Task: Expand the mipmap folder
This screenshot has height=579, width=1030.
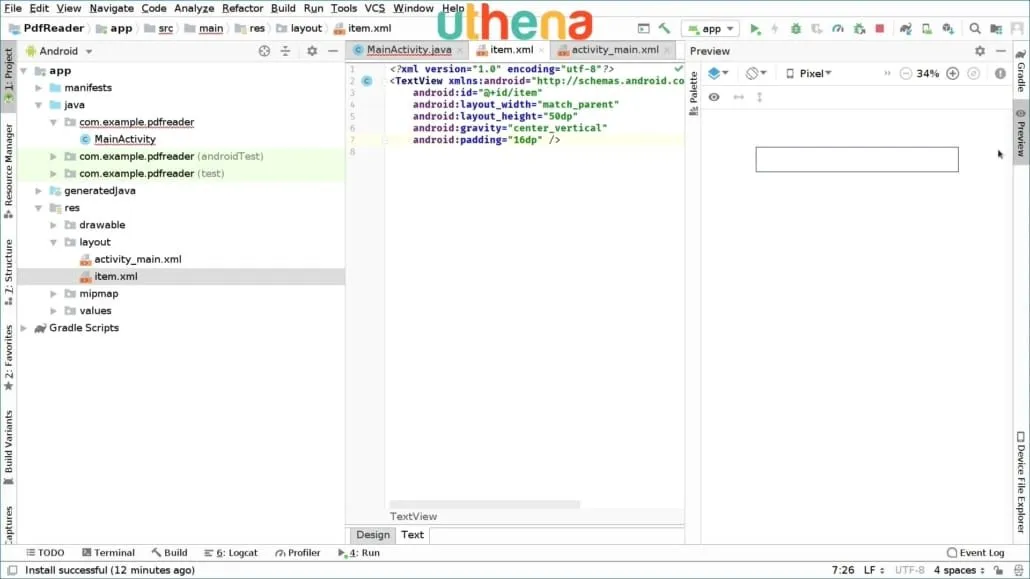Action: (x=53, y=294)
